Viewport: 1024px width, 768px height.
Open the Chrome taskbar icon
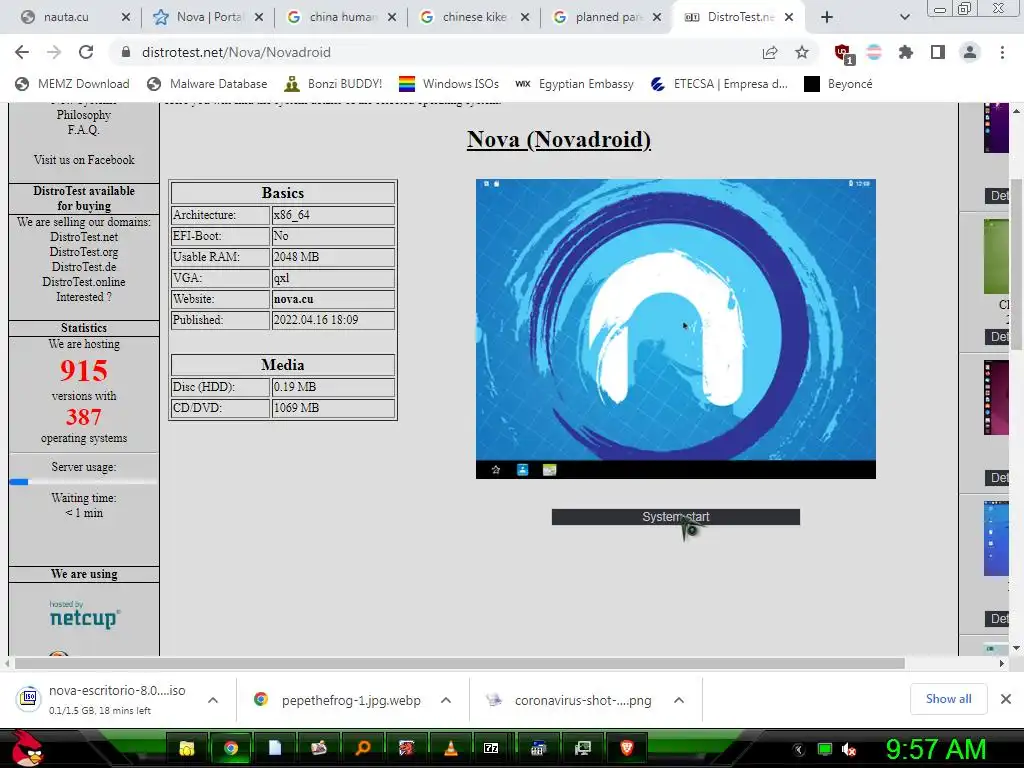231,748
